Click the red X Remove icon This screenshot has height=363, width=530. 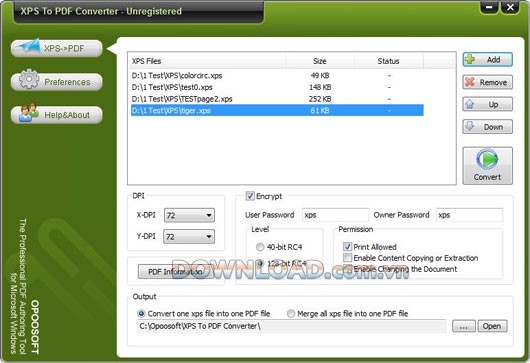(x=470, y=82)
